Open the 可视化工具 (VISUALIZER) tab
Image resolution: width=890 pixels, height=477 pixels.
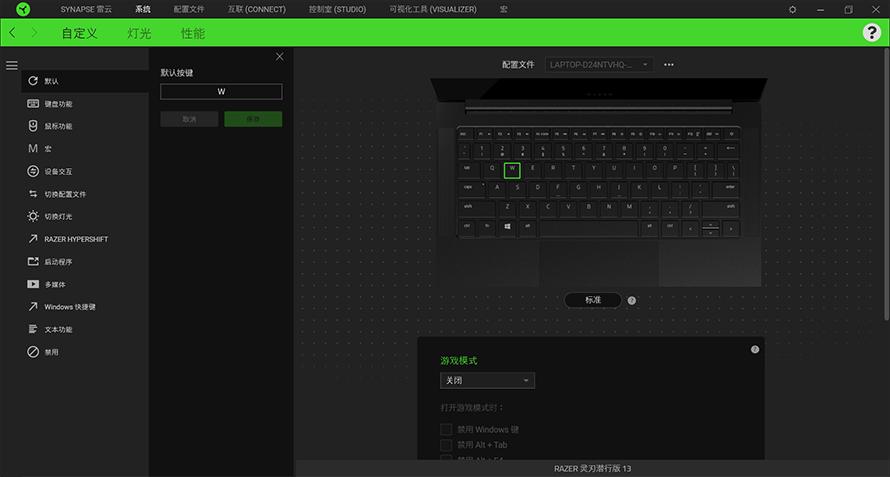pos(433,9)
